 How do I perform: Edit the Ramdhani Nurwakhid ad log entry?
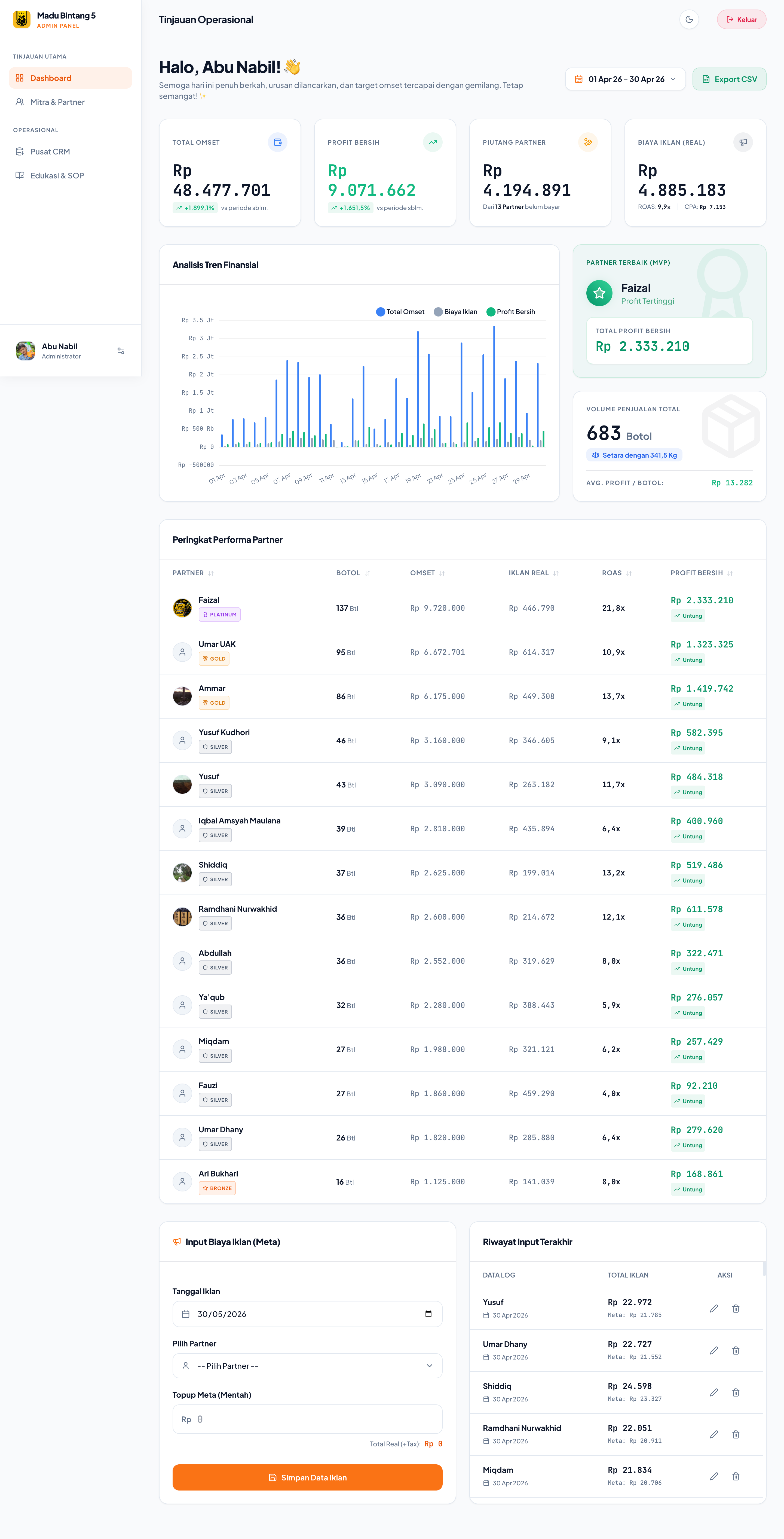pyautogui.click(x=714, y=1434)
